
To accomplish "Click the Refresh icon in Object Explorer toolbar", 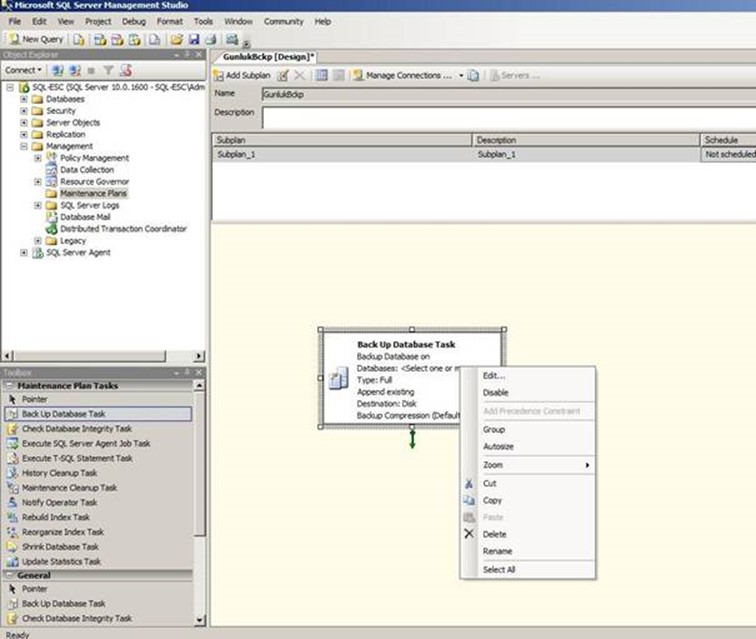I will point(126,70).
